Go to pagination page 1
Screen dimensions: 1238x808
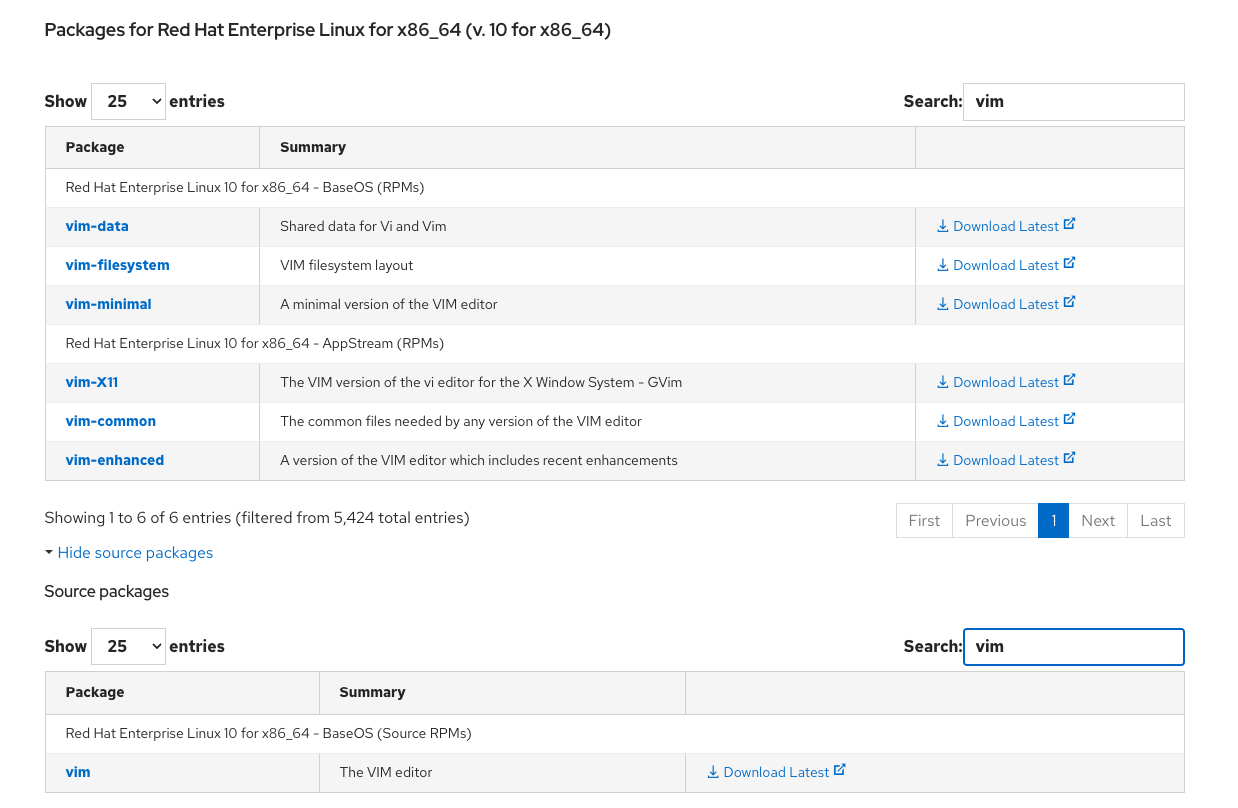[x=1053, y=521]
